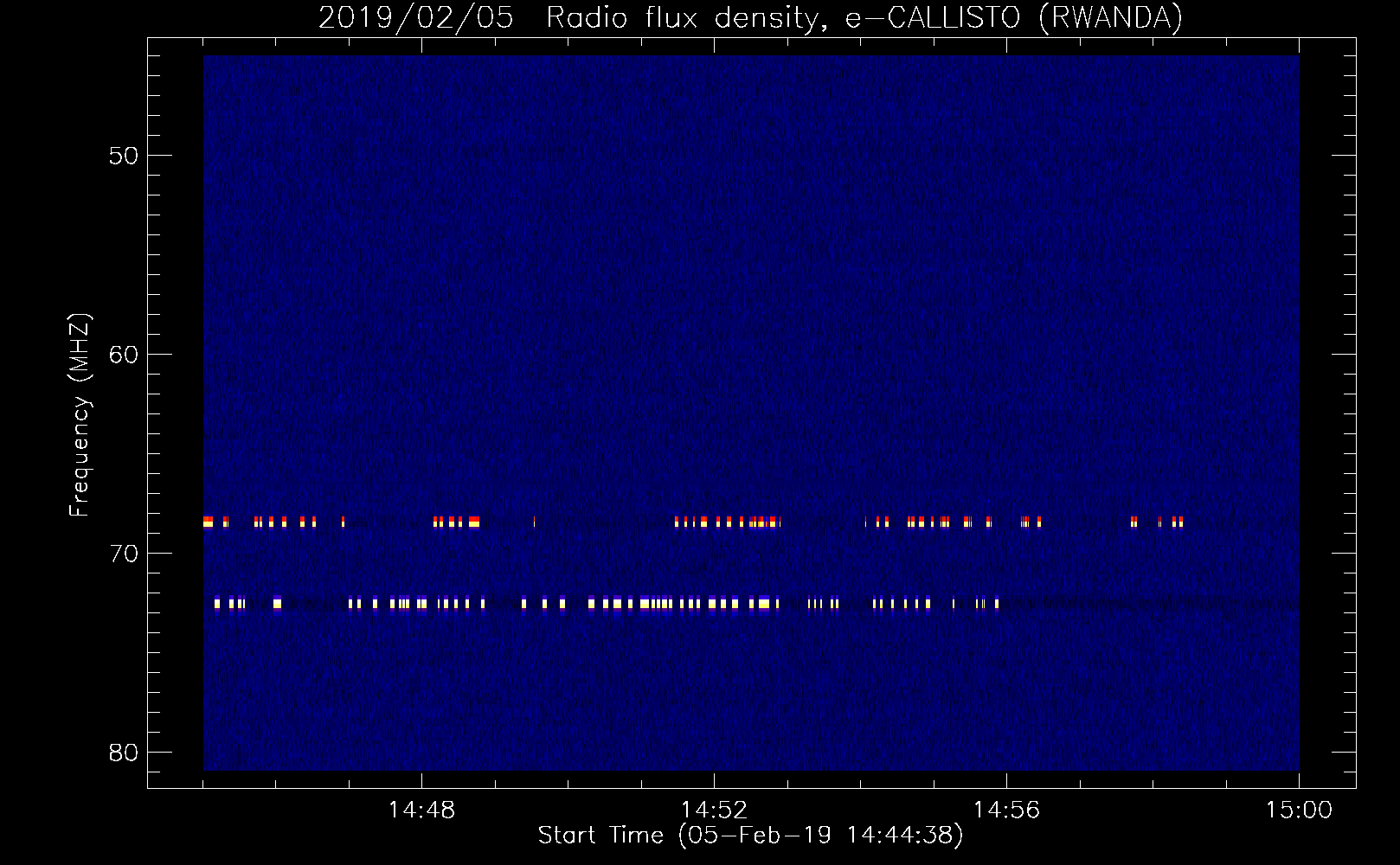Click the frequency tick label '60'
The image size is (1400, 865).
[124, 355]
